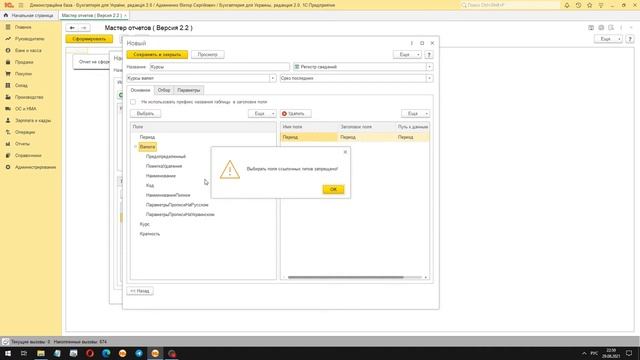640x360 pixels.
Task: Collapse the Валюта tree node
Action: [136, 147]
